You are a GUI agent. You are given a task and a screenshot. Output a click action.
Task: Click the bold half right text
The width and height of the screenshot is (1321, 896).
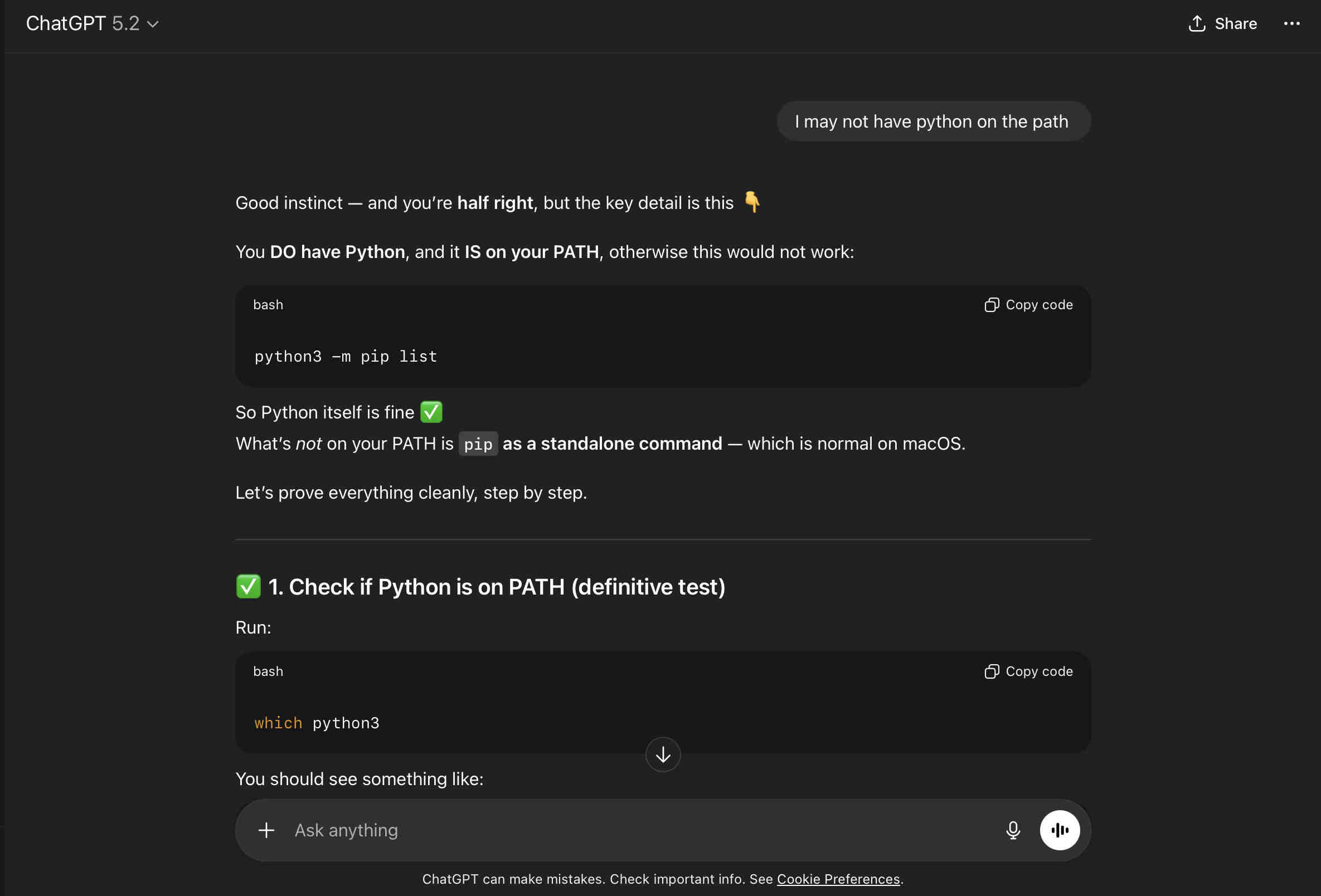point(495,203)
